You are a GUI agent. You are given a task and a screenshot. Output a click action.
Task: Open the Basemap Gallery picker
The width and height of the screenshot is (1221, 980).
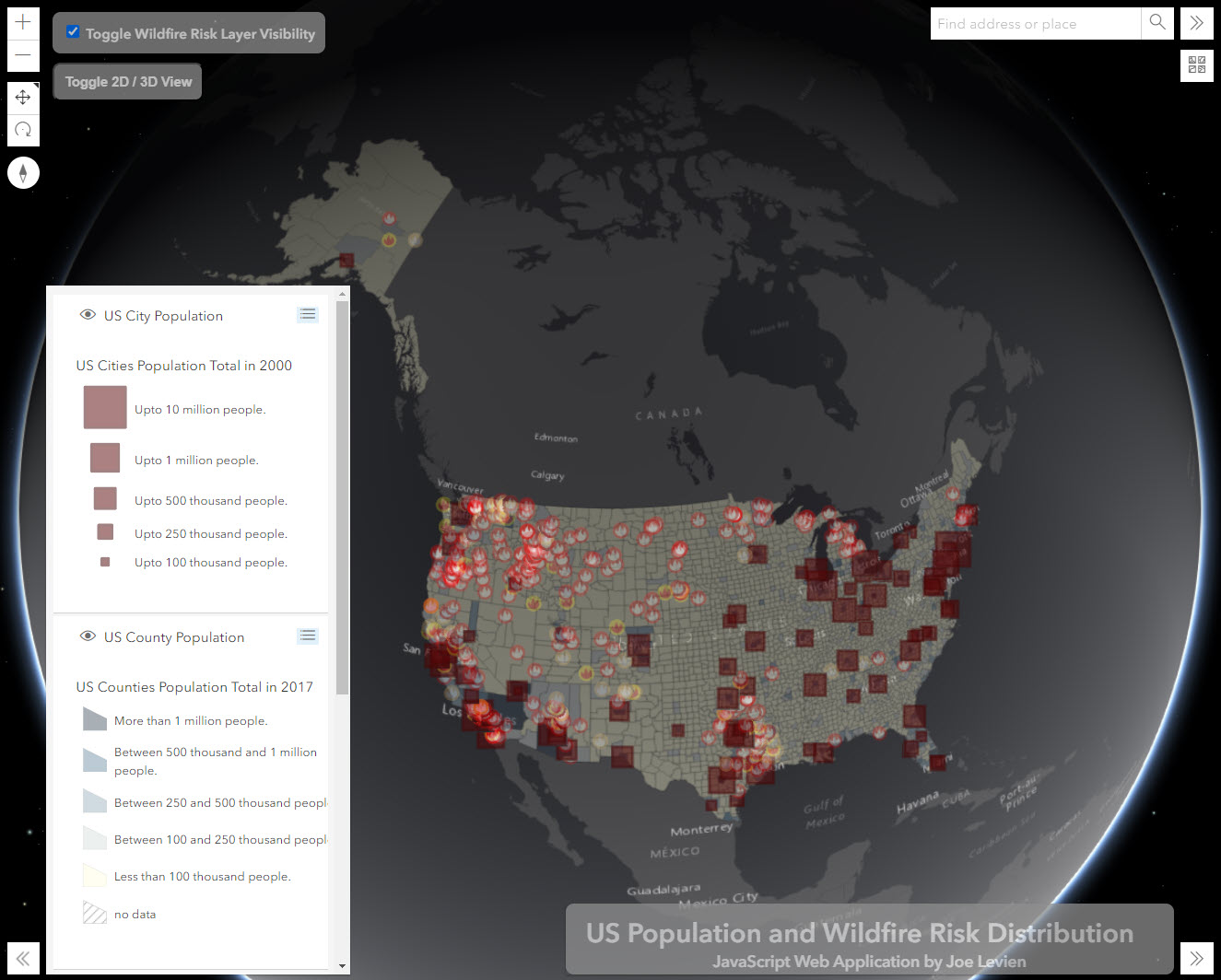tap(1196, 65)
